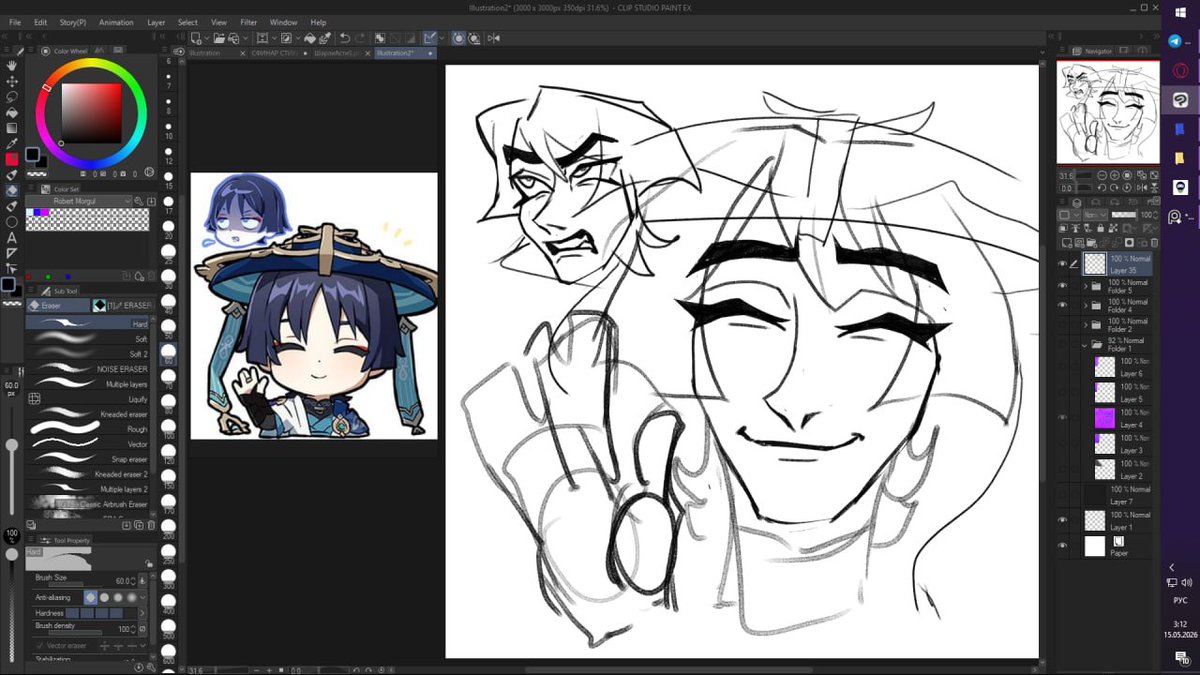Select the Figure ellipse tool
This screenshot has height=675, width=1200.
[x=12, y=222]
